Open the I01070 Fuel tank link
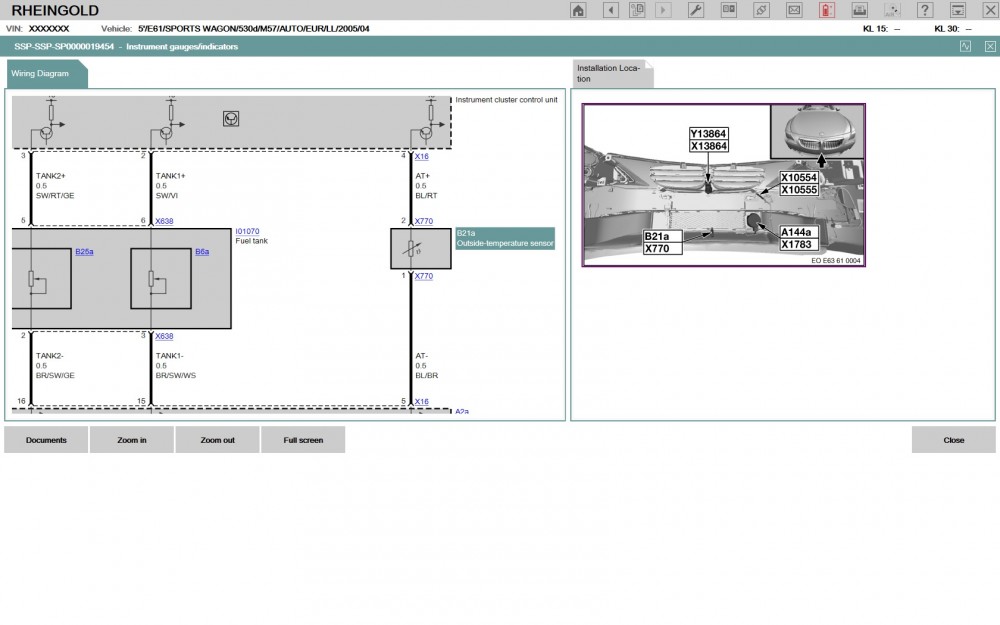This screenshot has width=1000, height=625. (247, 232)
